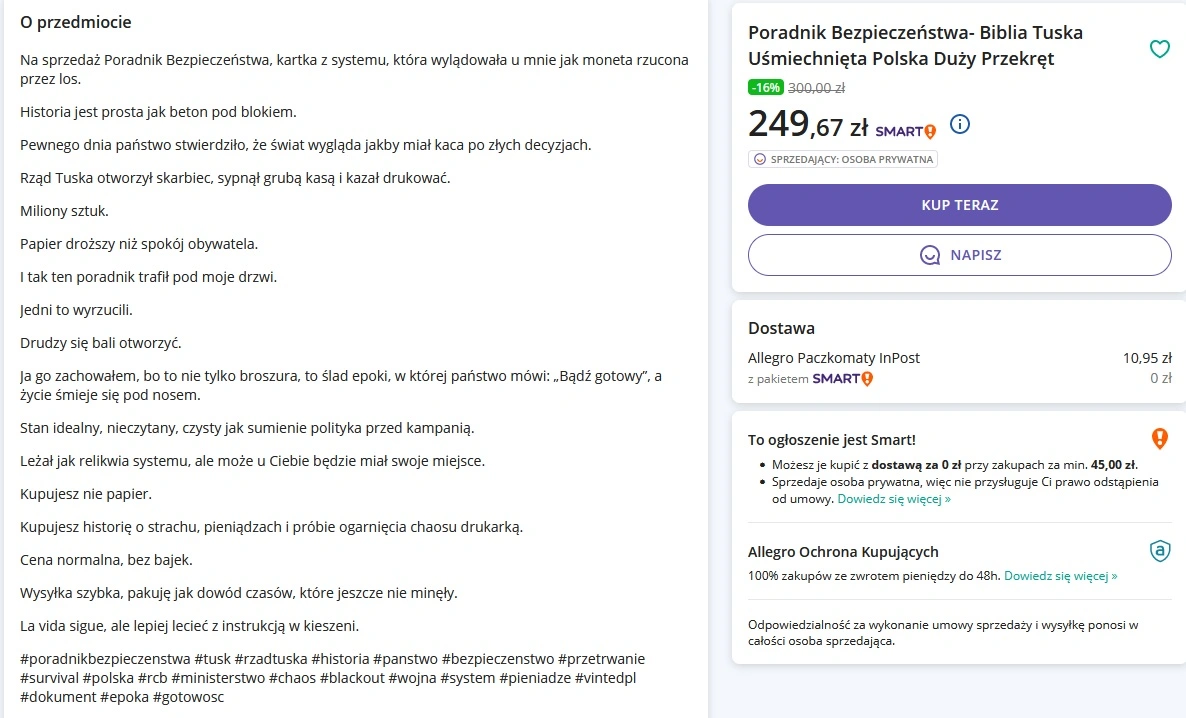The width and height of the screenshot is (1186, 718).
Task: Click the orange Smart badge icon
Action: (x=1159, y=438)
